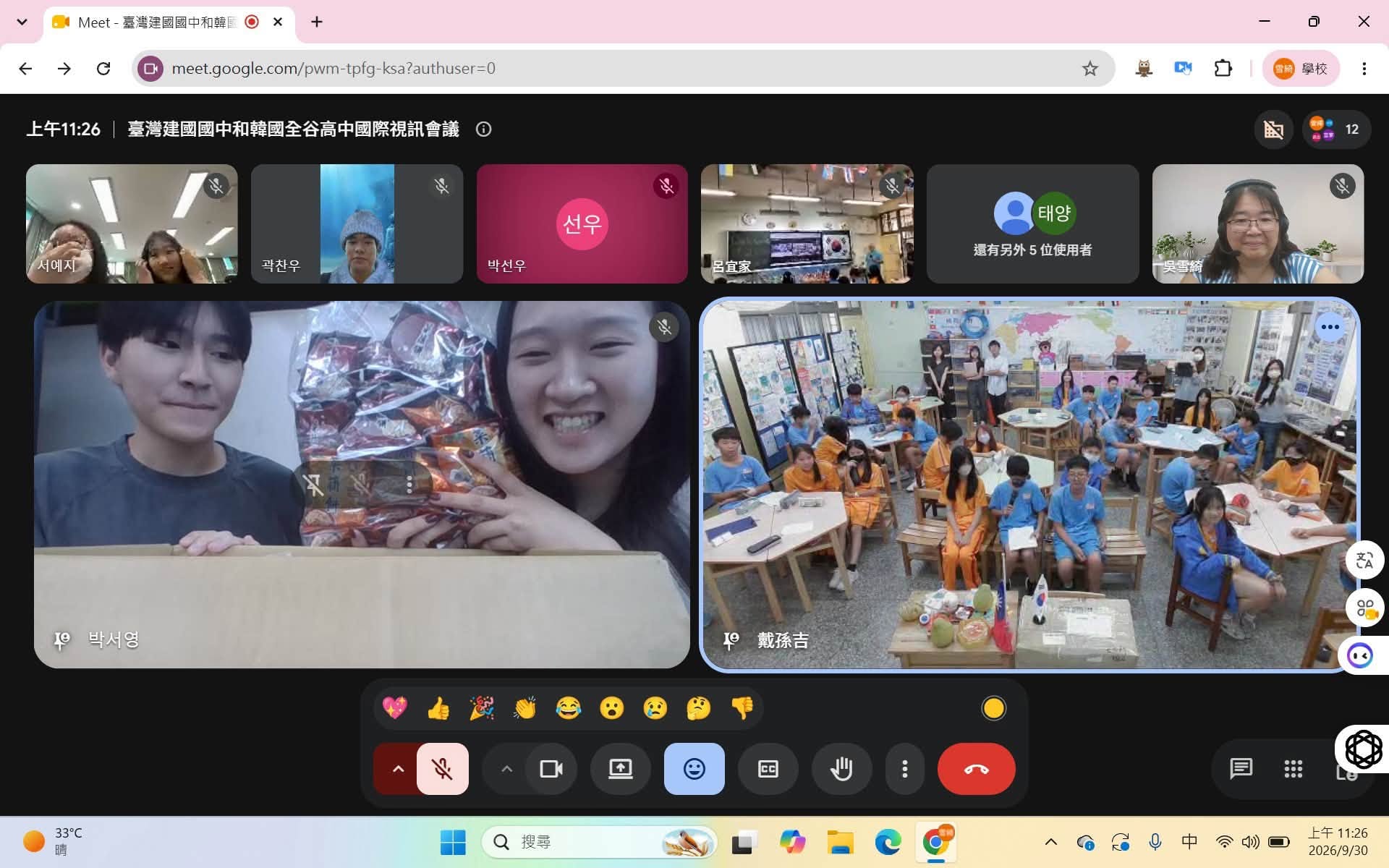1389x868 pixels.
Task: Open more options menu in call controls
Action: pos(905,769)
